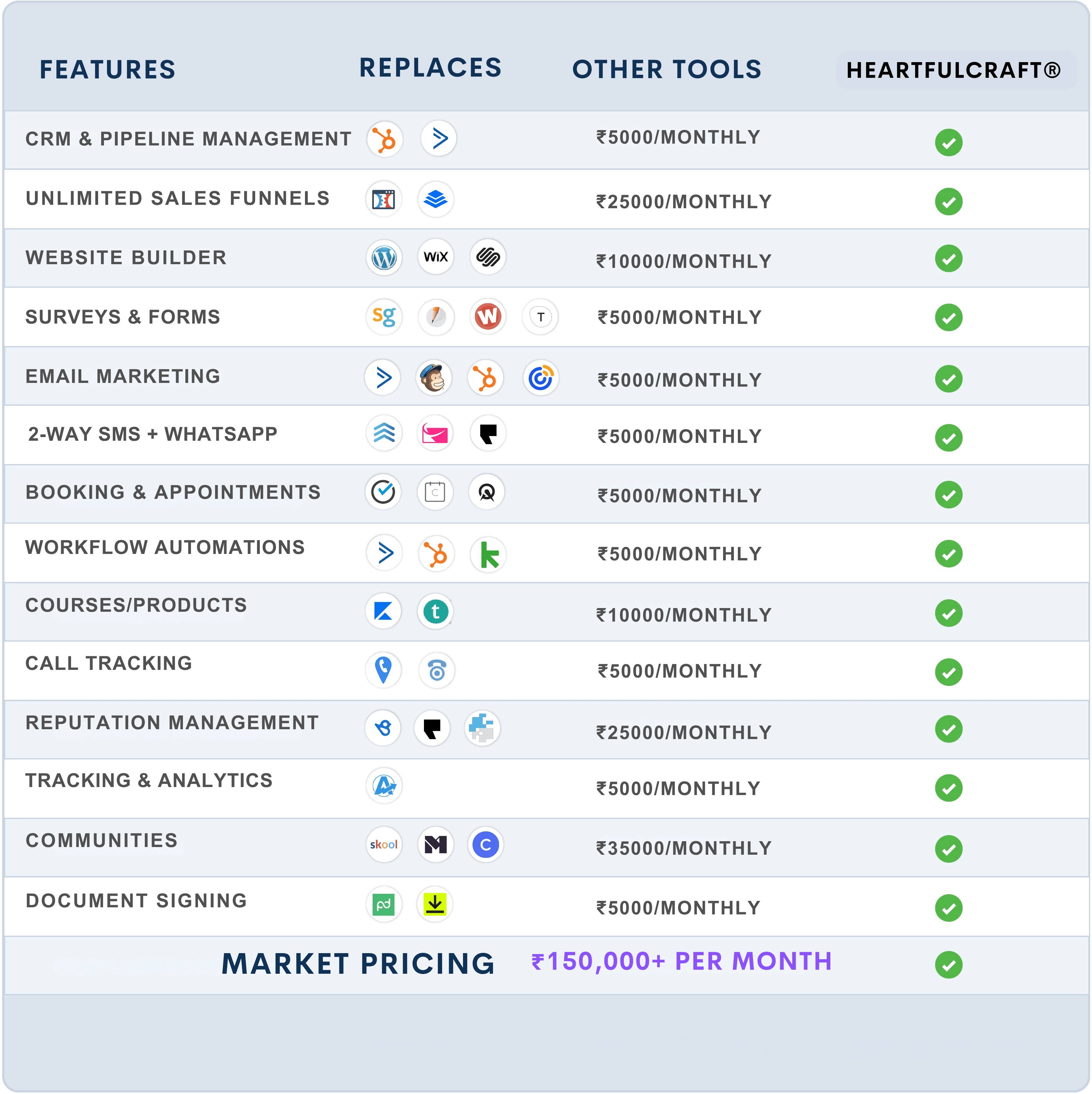This screenshot has height=1094, width=1092.
Task: Click the HEARTFULCRAFT® header badge
Action: pos(954,70)
